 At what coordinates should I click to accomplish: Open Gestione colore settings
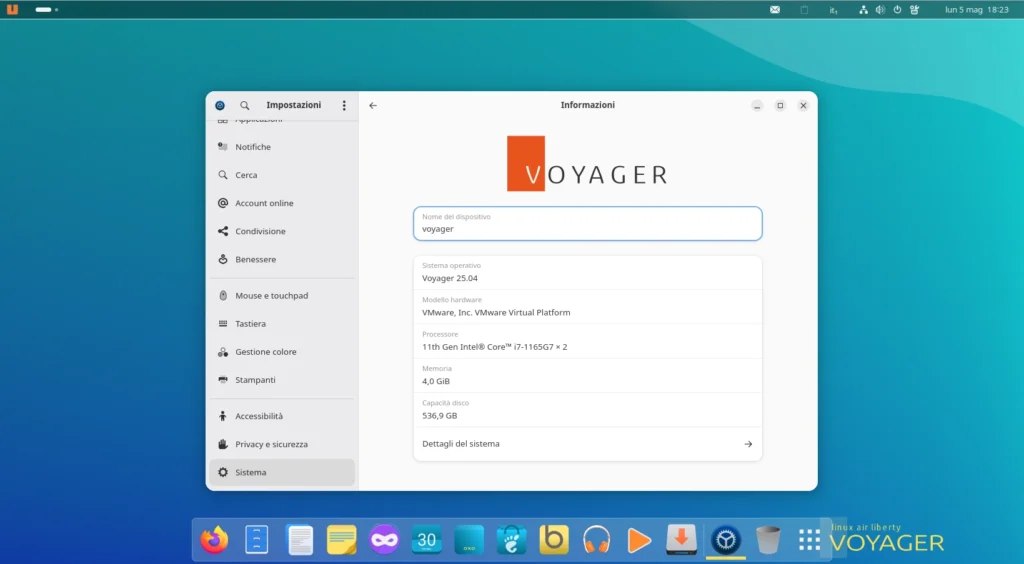[282, 352]
